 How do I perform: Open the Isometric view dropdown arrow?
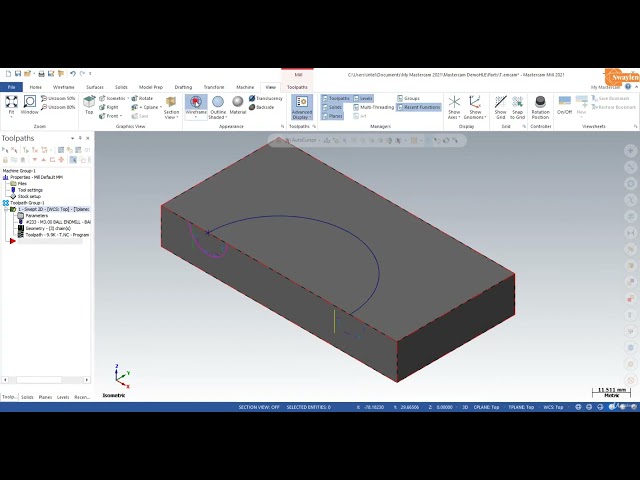(128, 98)
